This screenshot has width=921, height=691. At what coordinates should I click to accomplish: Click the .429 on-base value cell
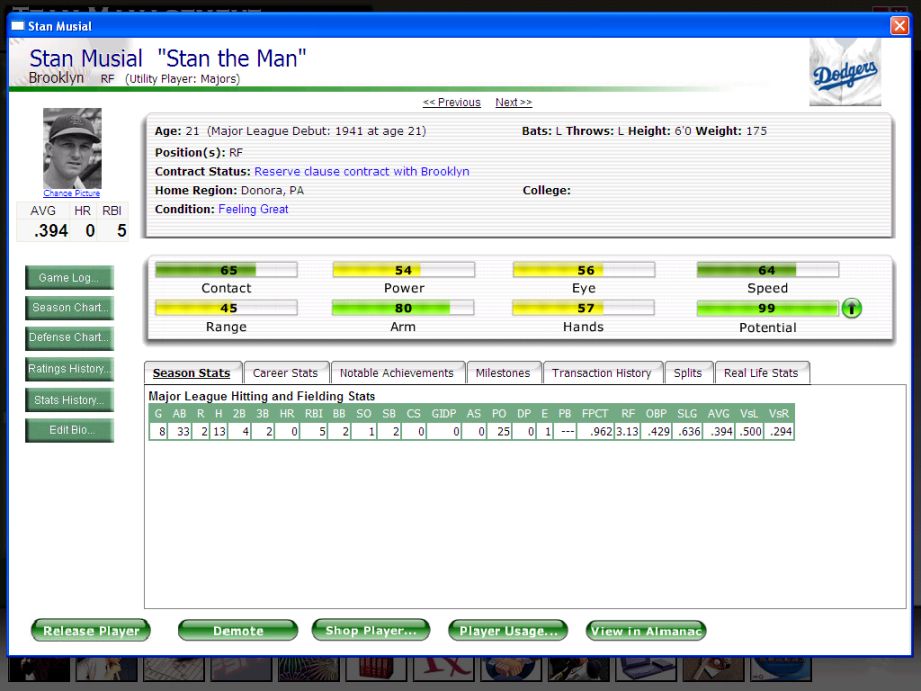click(657, 431)
